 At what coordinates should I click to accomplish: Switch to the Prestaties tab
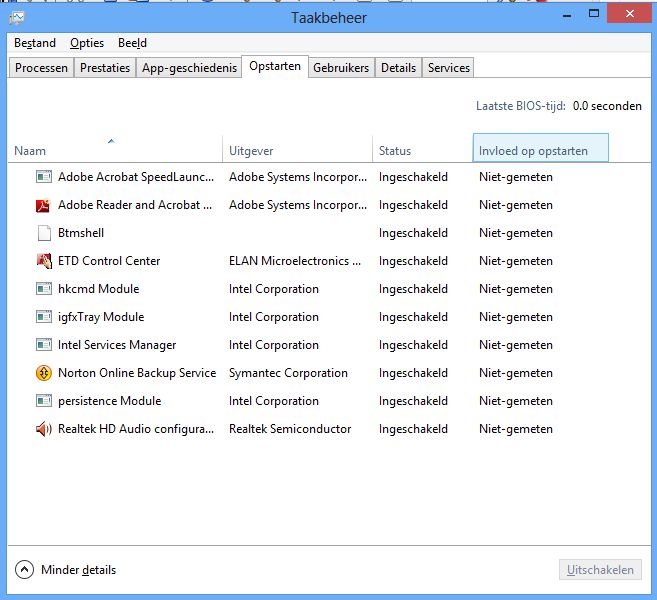click(105, 67)
